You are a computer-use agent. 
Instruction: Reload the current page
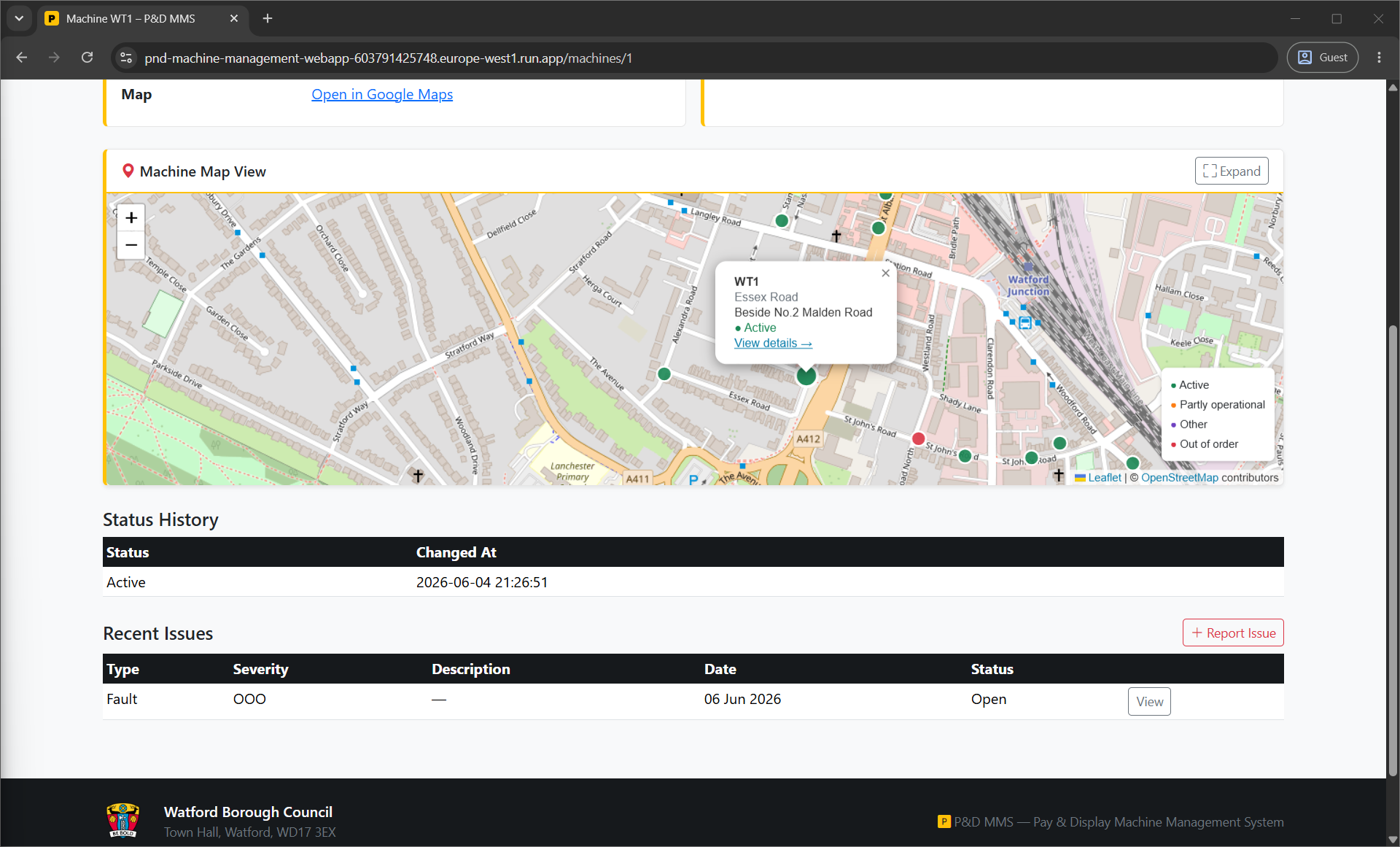(x=87, y=58)
